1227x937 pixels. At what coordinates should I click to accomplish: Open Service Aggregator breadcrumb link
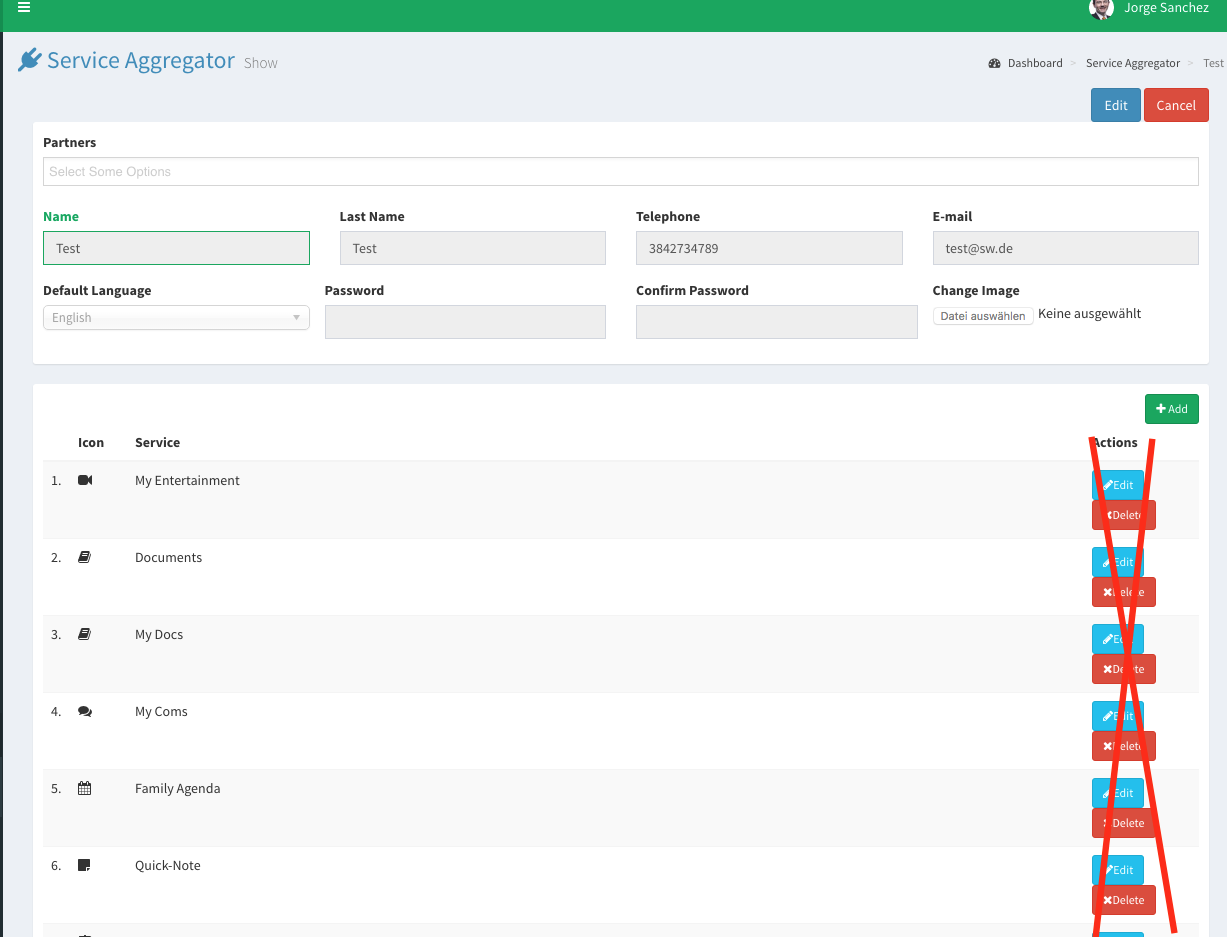1132,63
